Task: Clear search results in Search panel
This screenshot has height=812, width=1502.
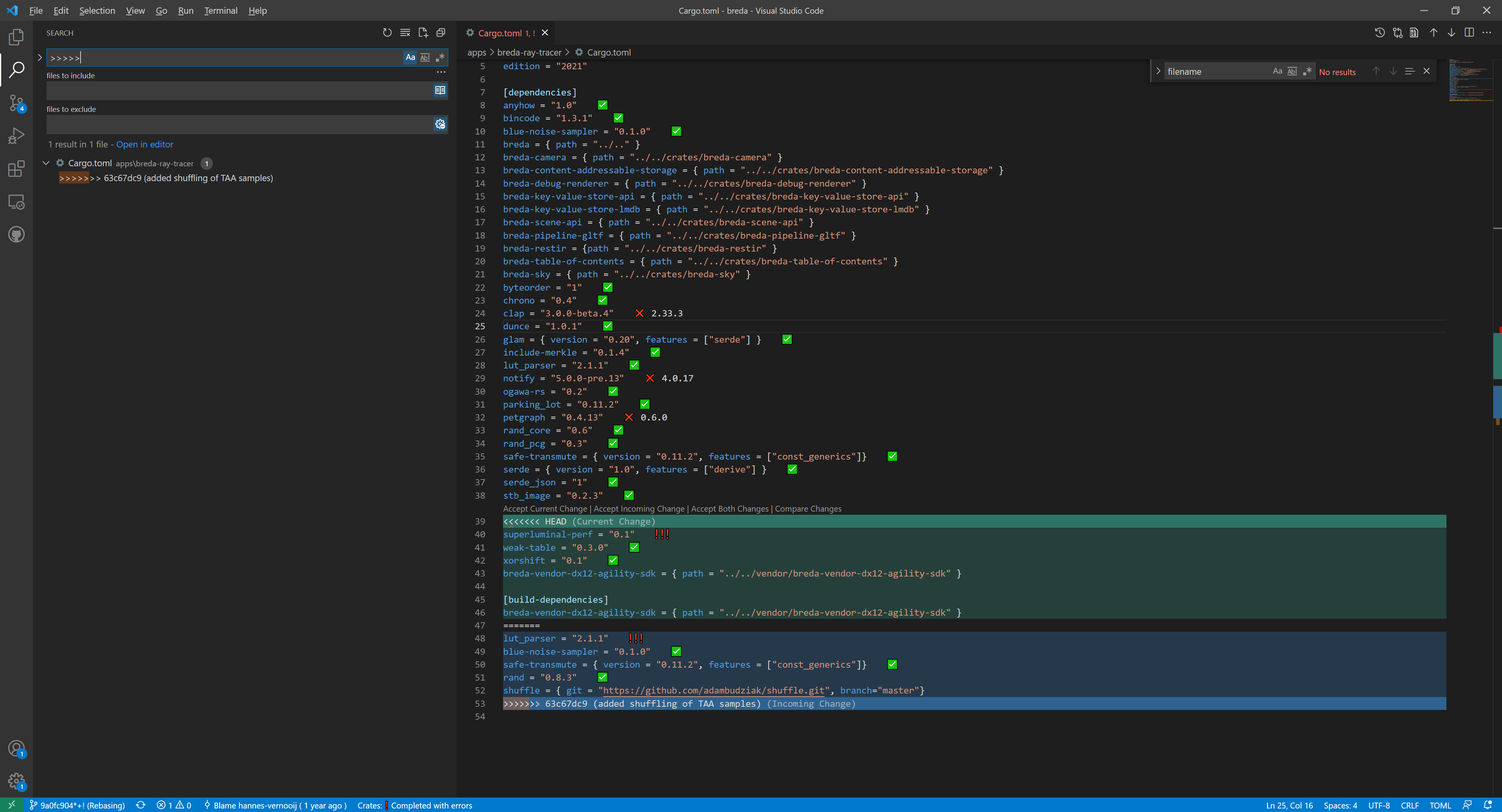Action: [405, 32]
